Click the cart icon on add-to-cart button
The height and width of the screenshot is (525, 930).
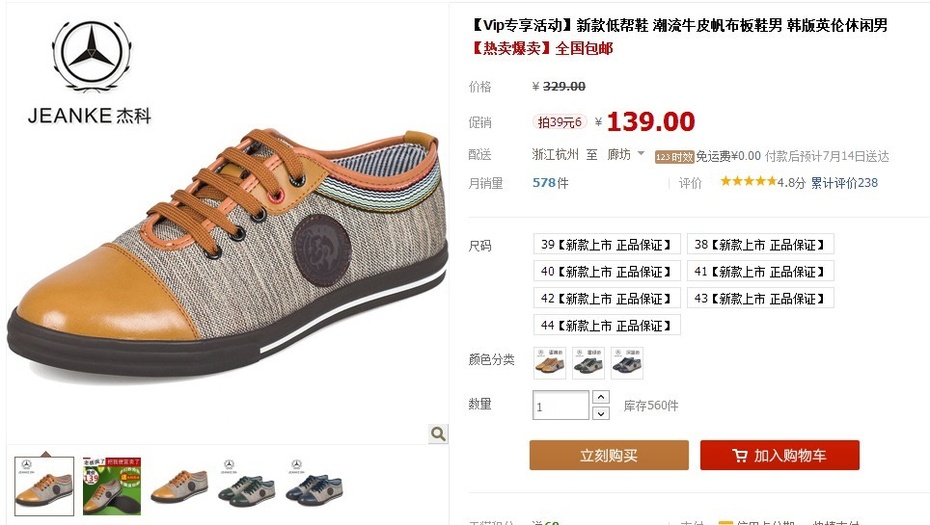click(x=740, y=456)
